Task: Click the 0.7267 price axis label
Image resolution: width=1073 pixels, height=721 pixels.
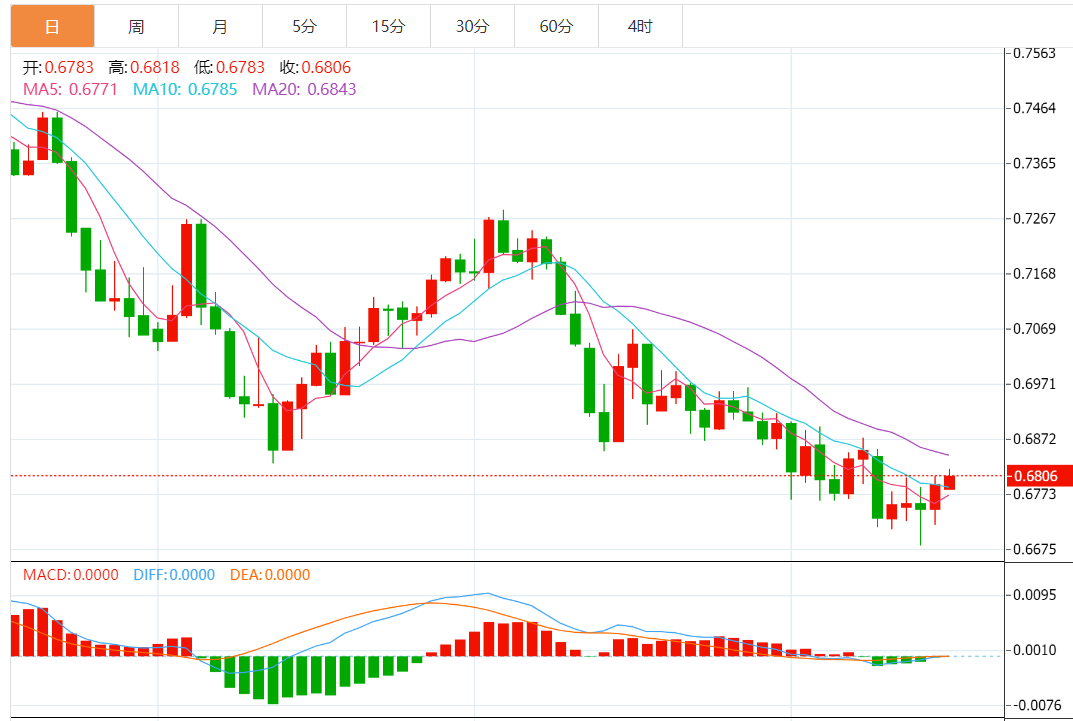Action: (x=1035, y=219)
